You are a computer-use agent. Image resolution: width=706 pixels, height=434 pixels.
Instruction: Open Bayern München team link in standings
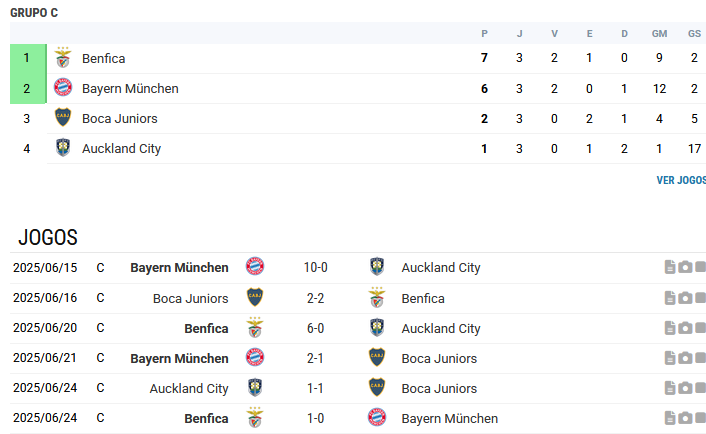pyautogui.click(x=130, y=89)
